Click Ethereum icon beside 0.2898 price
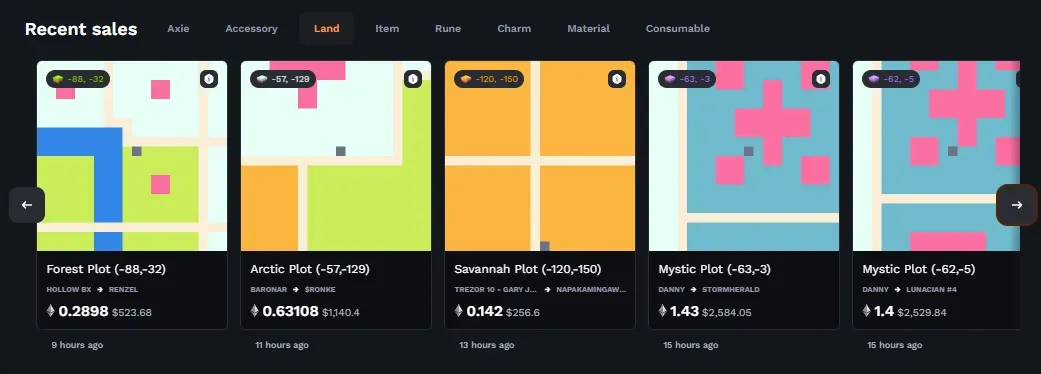The width and height of the screenshot is (1041, 374). tap(50, 311)
